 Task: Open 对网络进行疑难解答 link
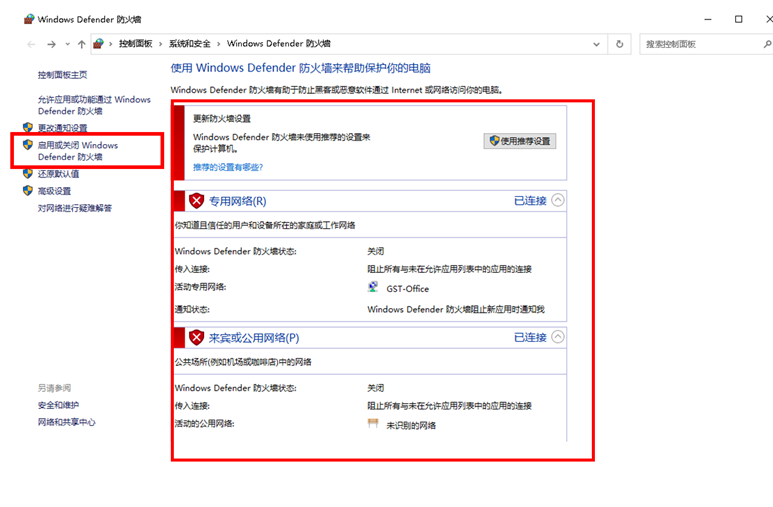tap(75, 208)
